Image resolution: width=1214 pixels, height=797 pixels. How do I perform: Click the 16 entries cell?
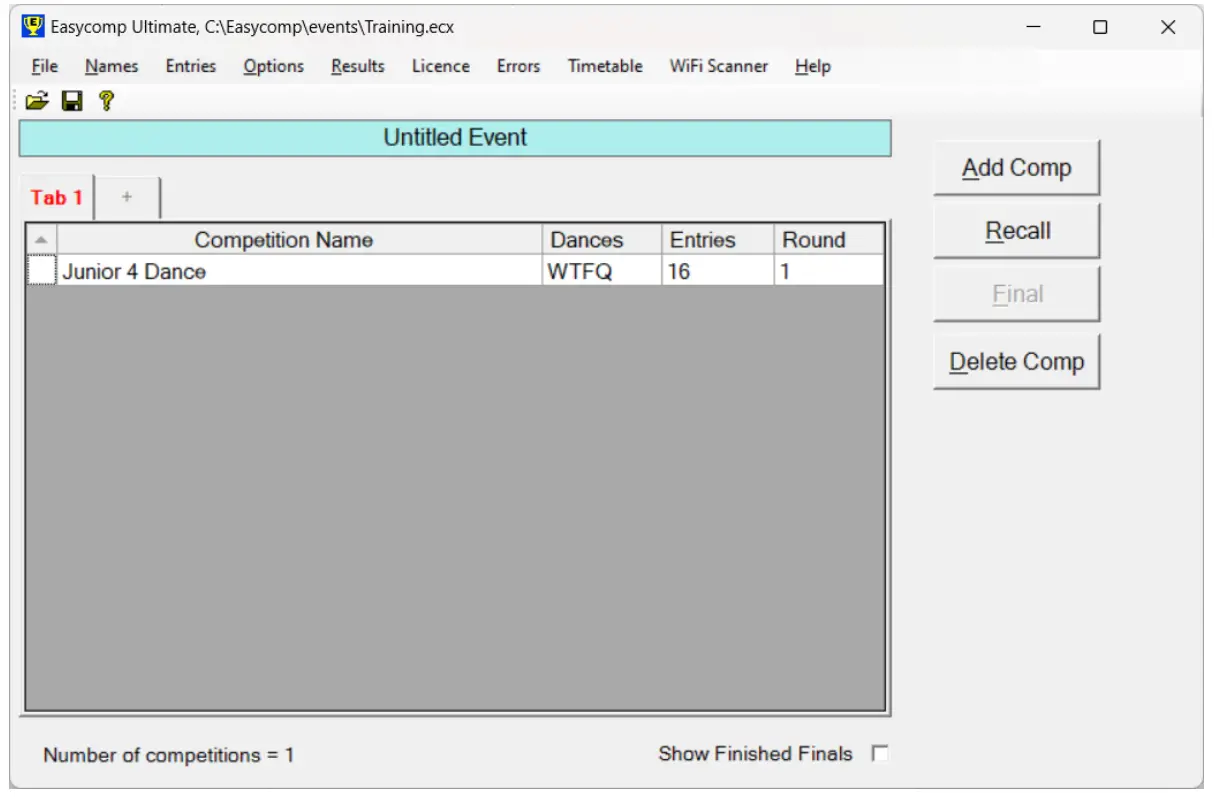[718, 270]
